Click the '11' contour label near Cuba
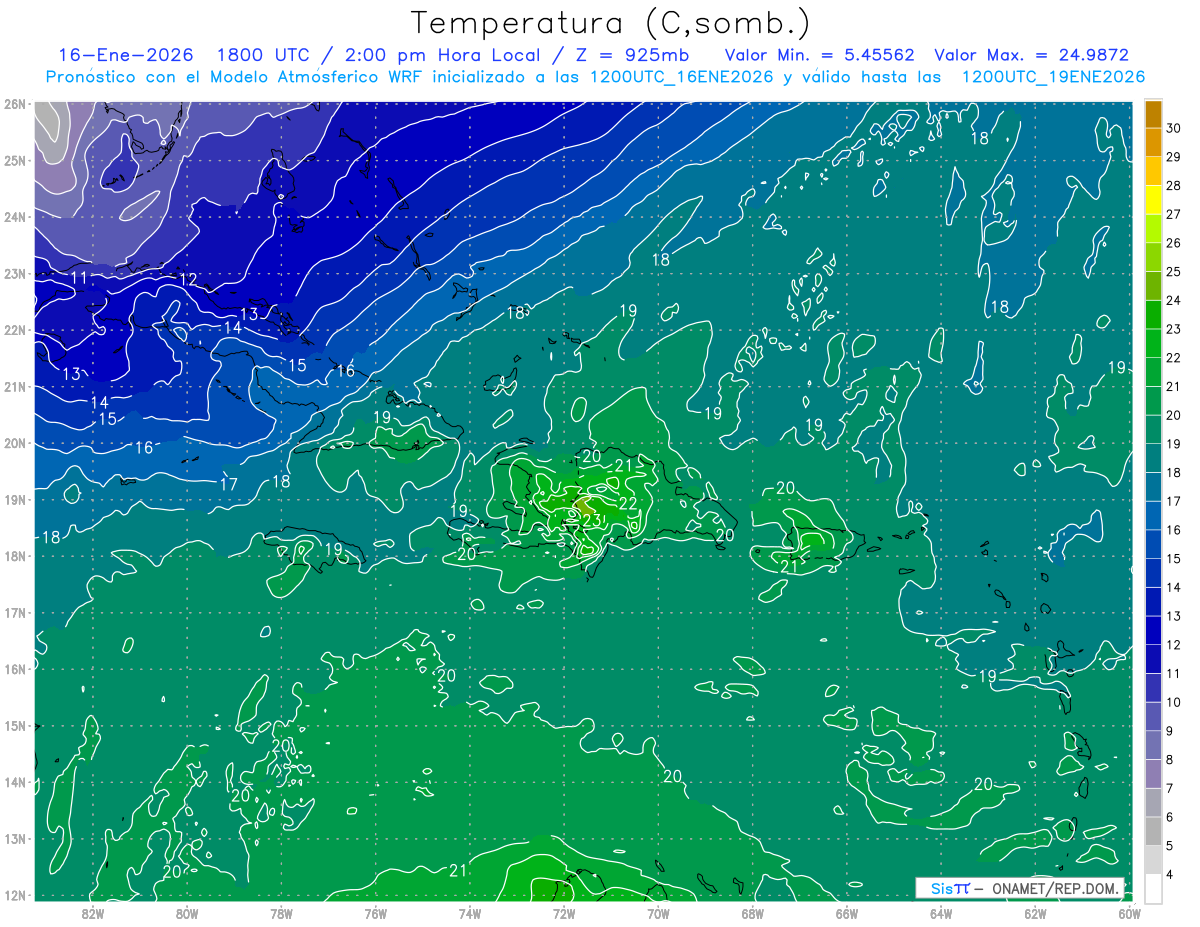The width and height of the screenshot is (1200, 927). [79, 277]
